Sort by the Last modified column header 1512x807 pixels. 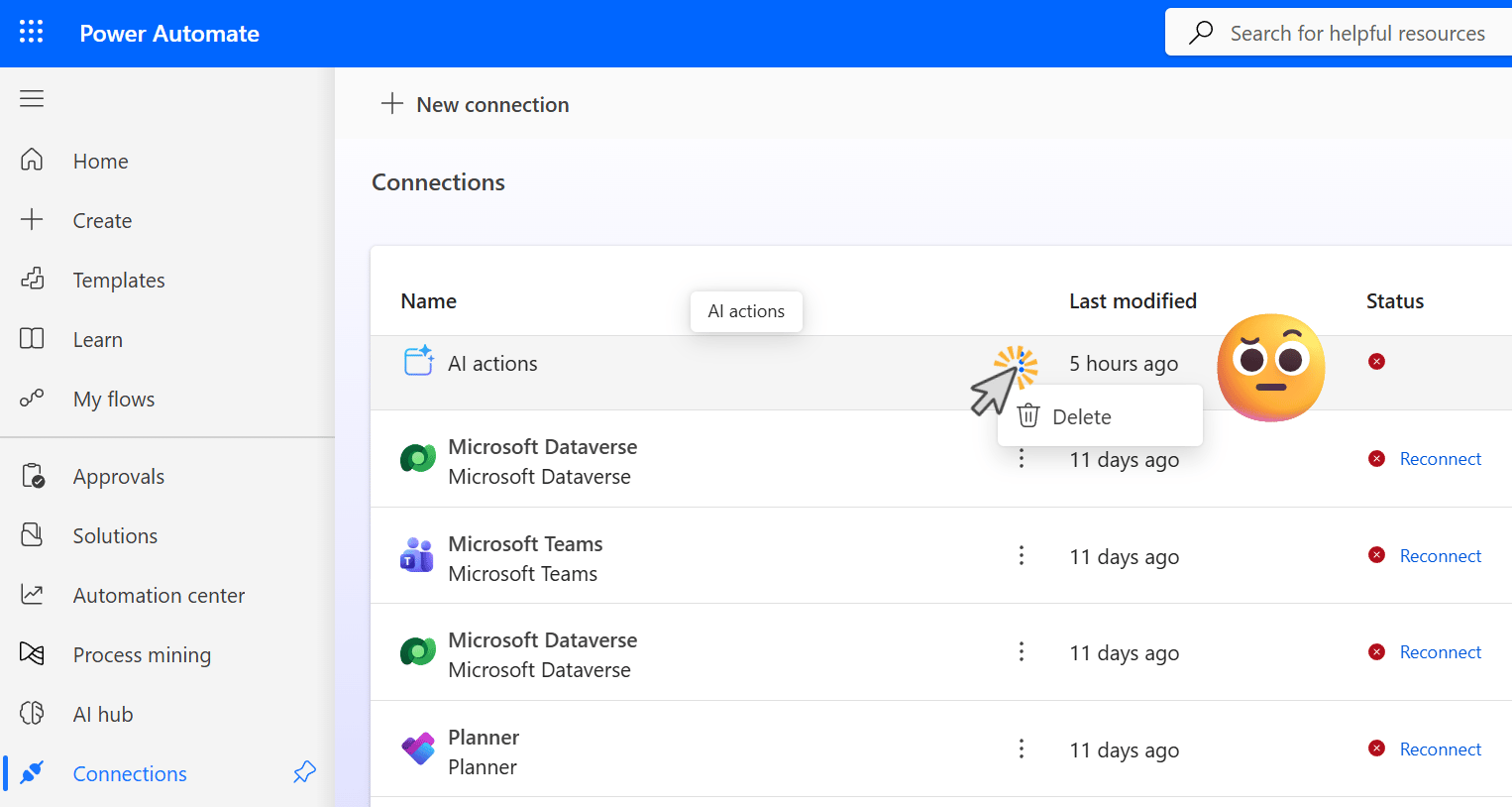coord(1133,300)
